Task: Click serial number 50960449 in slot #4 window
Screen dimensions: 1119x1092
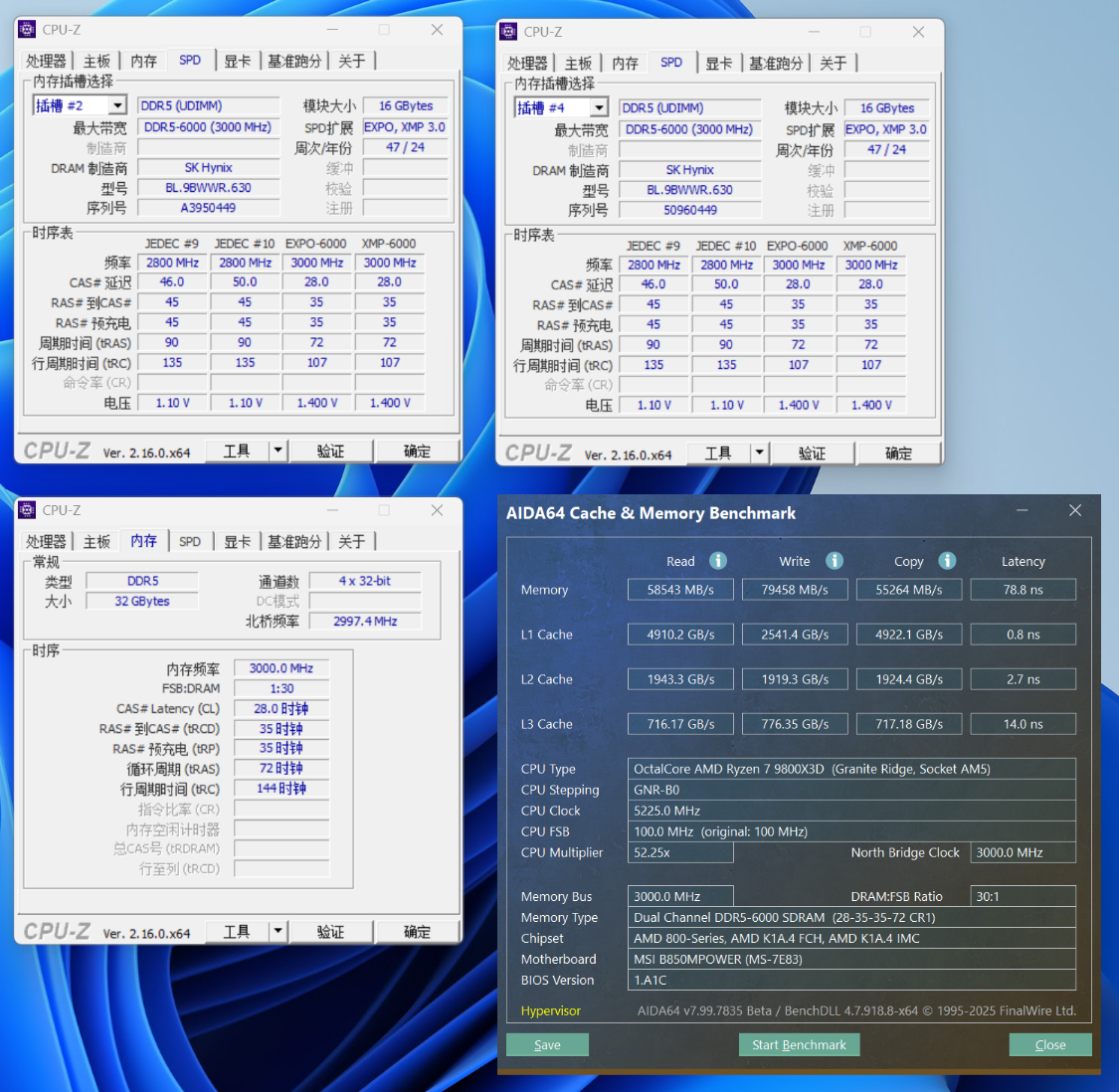Action: pyautogui.click(x=690, y=210)
